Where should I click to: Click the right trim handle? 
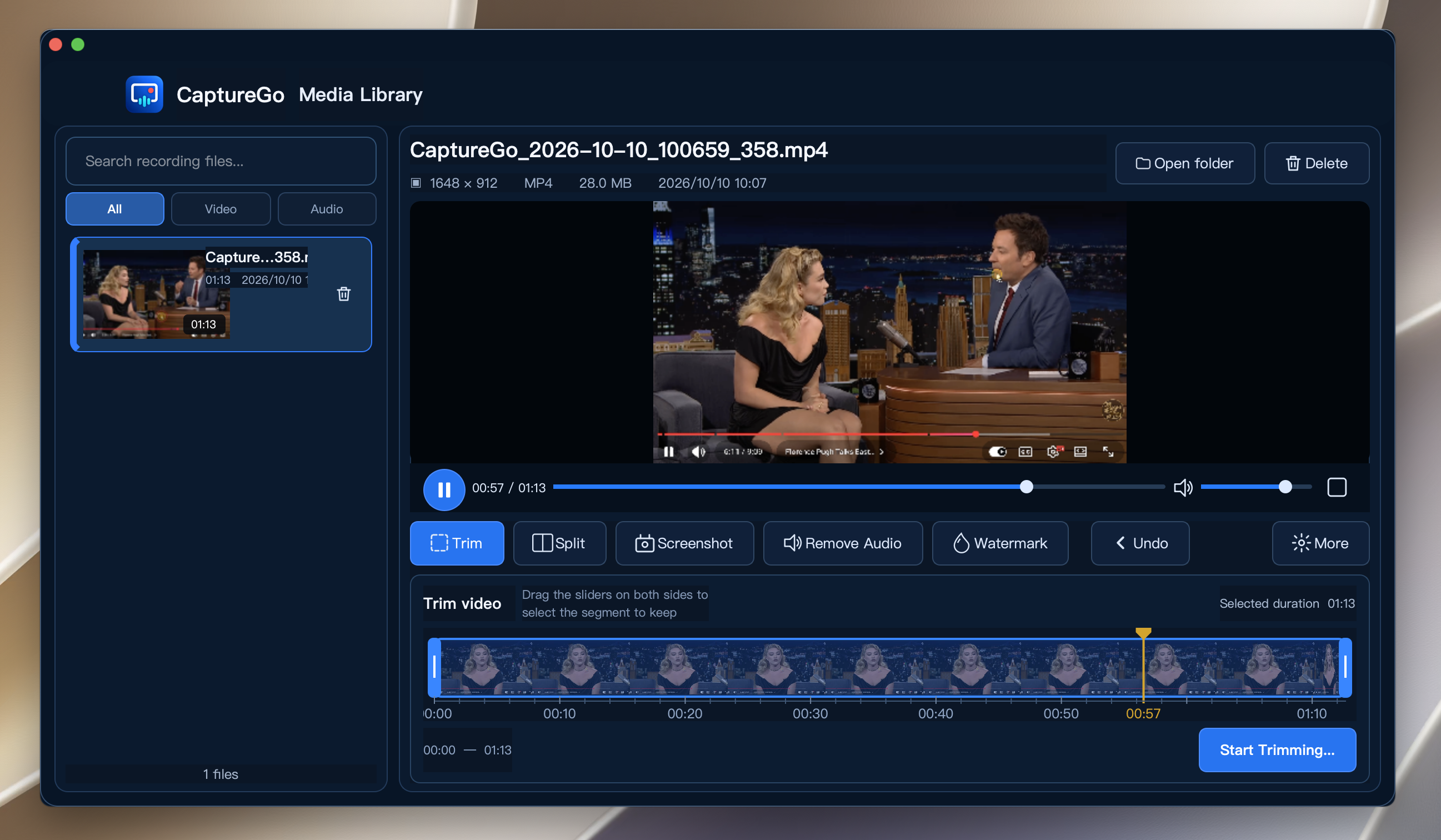point(1345,667)
